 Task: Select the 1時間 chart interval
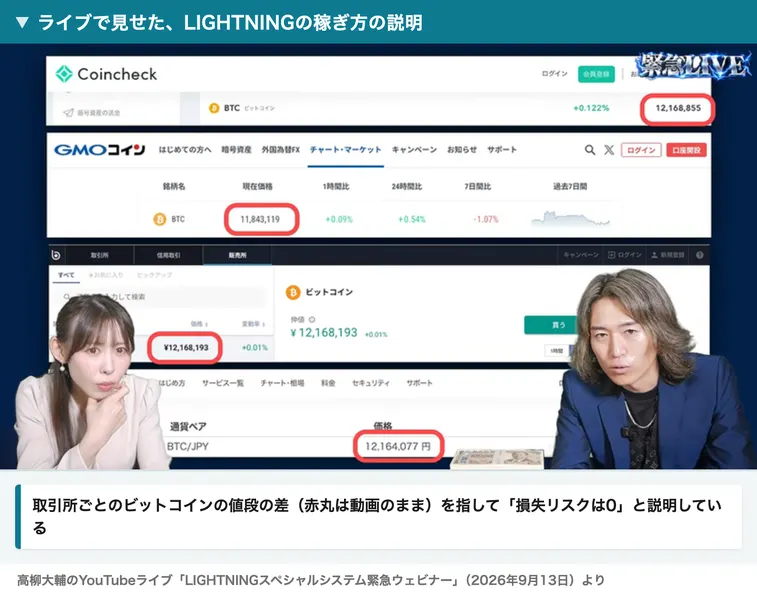pyautogui.click(x=557, y=351)
